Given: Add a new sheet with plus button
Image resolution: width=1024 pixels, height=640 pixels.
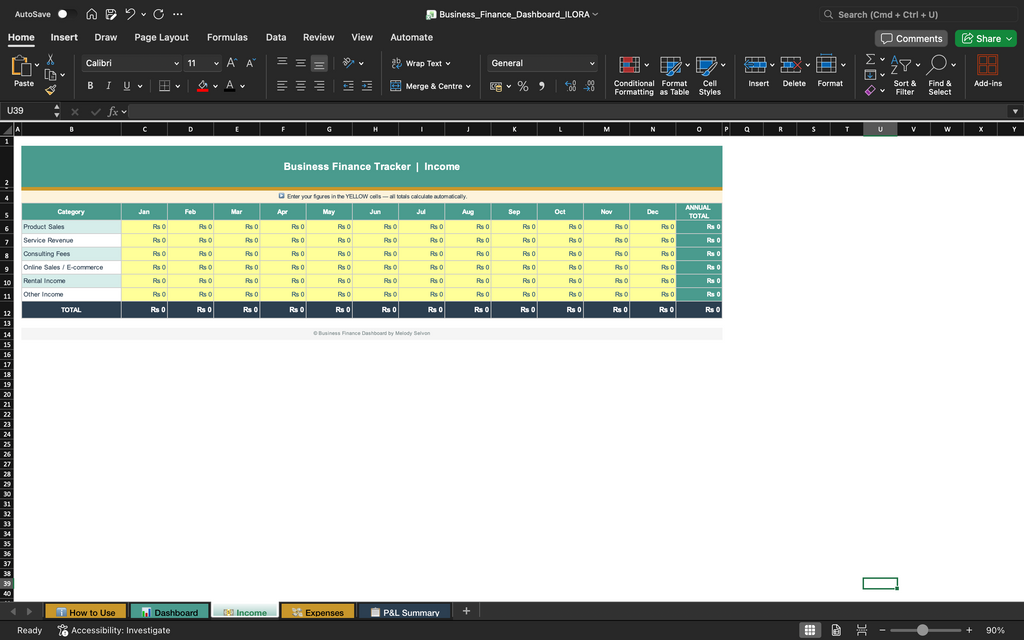Looking at the screenshot, I should (466, 611).
